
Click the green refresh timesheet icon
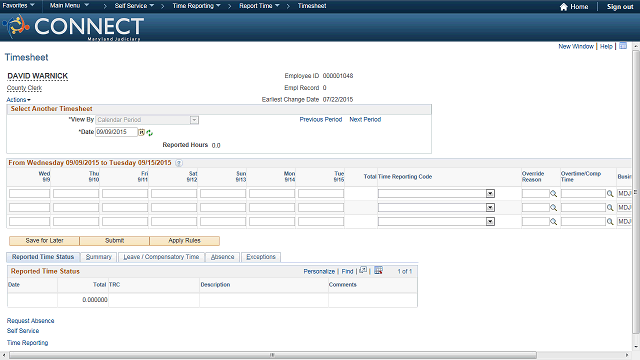pos(149,133)
